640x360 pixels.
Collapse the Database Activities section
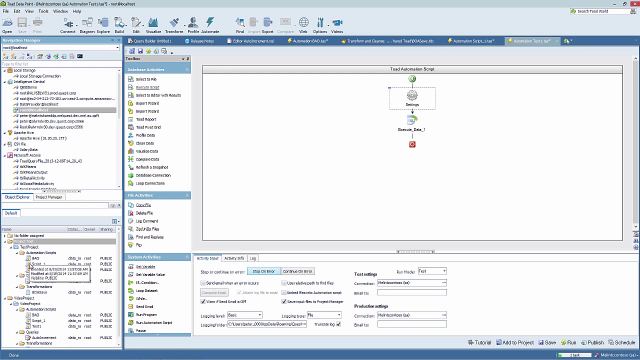click(187, 70)
